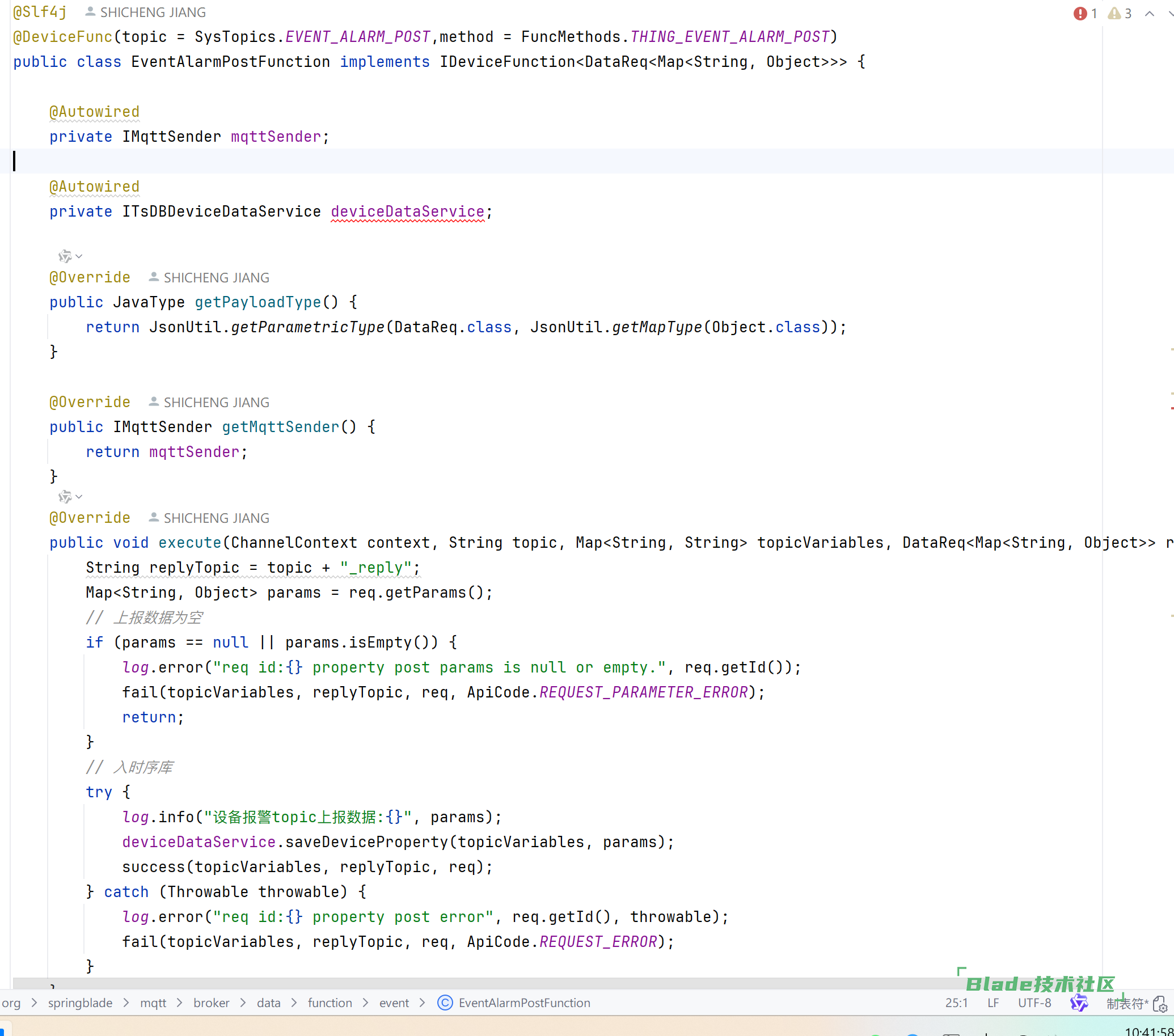Click the REQUEST_ERROR constant
Viewport: 1174px width, 1036px height.
click(x=598, y=942)
